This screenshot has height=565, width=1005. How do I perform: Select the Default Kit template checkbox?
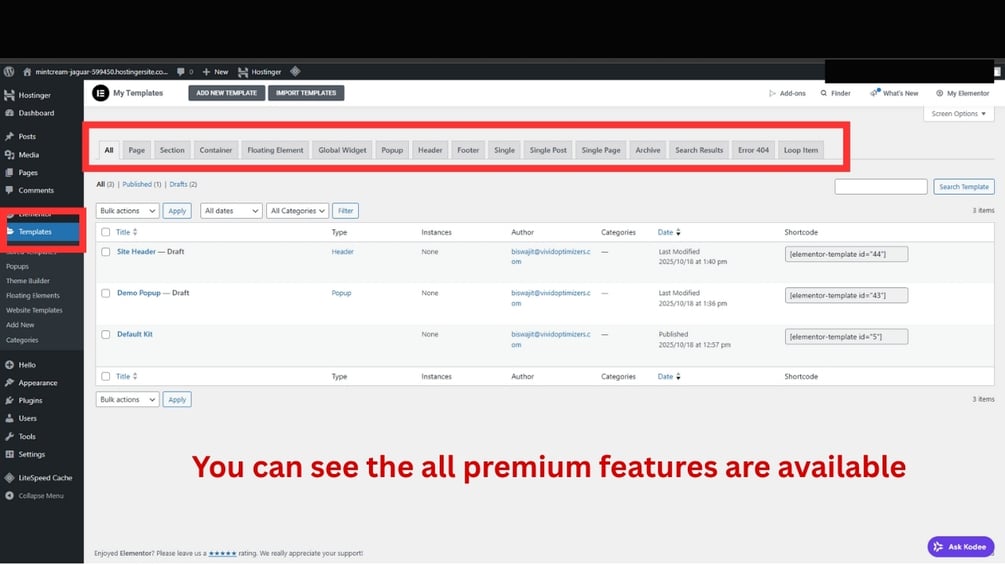[x=106, y=334]
